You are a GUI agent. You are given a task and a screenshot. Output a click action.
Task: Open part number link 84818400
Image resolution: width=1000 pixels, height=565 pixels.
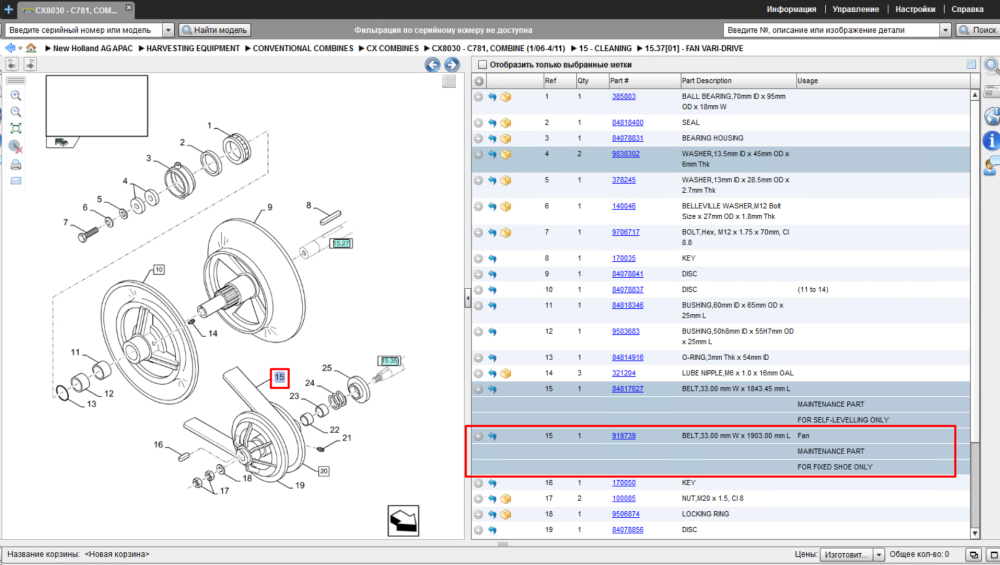coord(628,122)
